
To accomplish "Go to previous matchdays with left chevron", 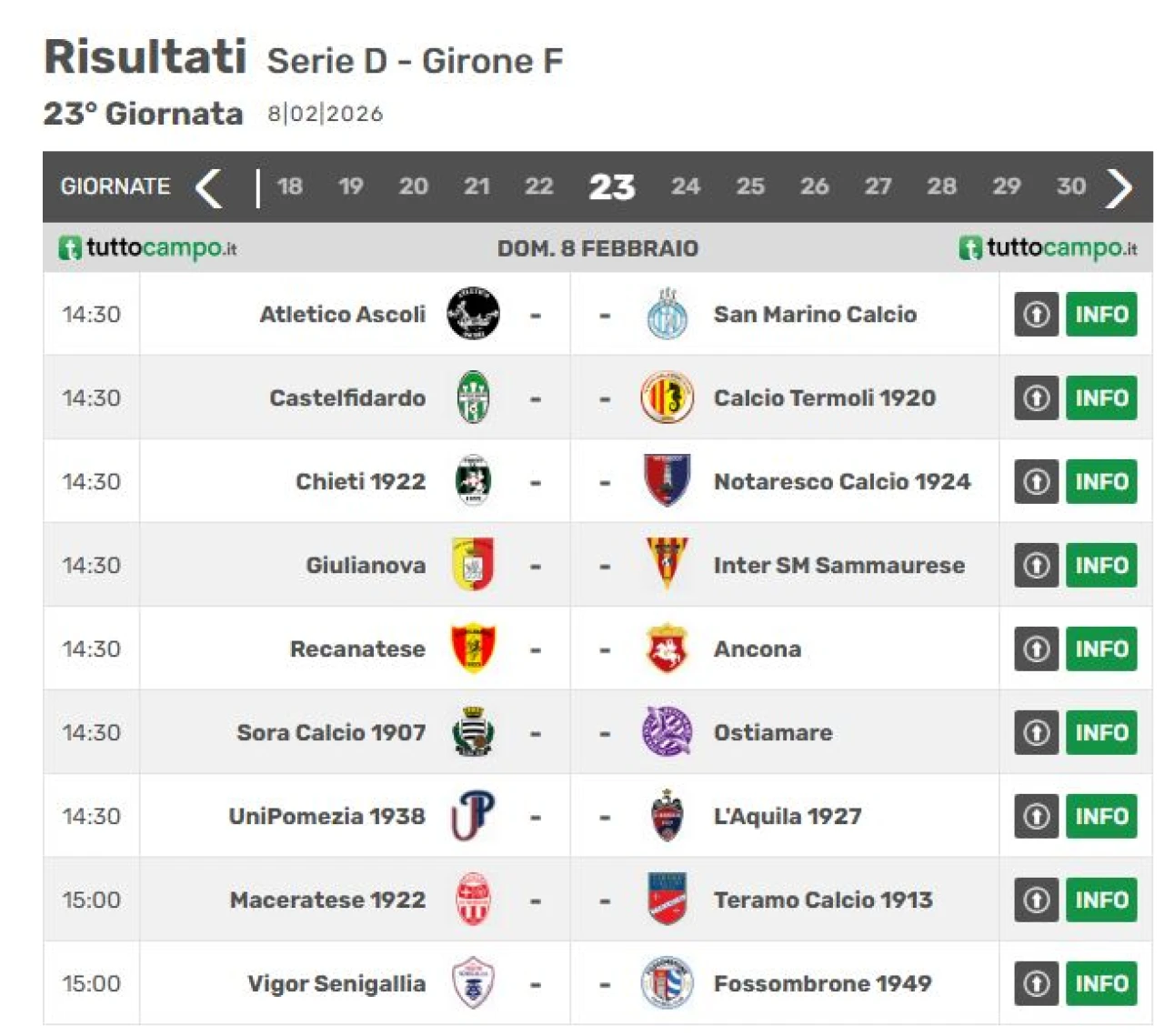I will tap(209, 187).
